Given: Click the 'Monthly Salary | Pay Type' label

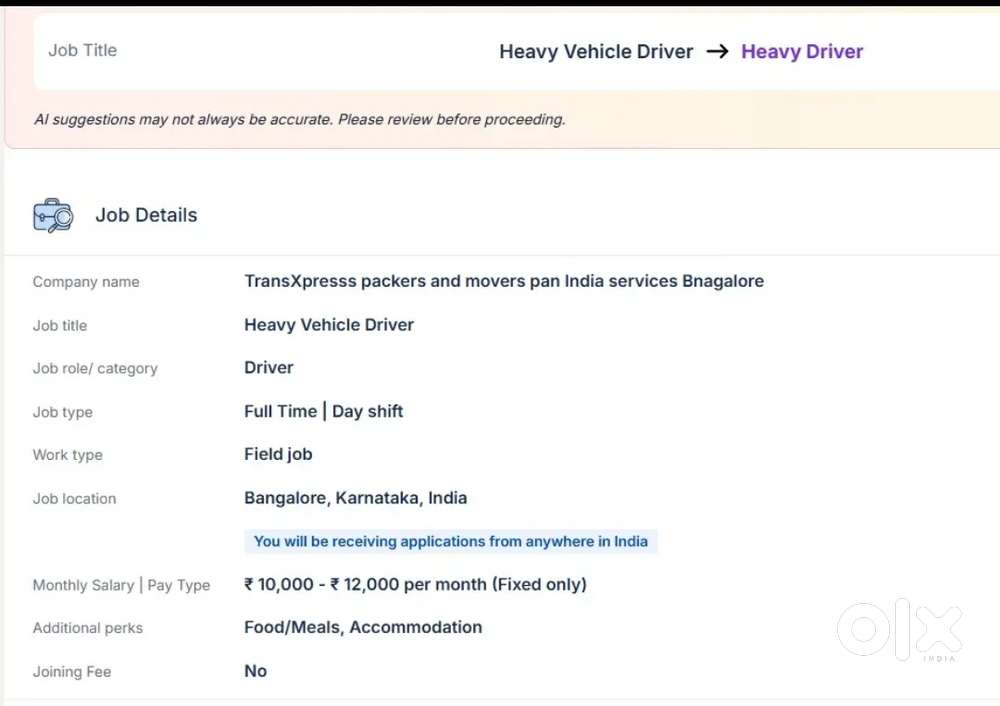Looking at the screenshot, I should pyautogui.click(x=121, y=585).
